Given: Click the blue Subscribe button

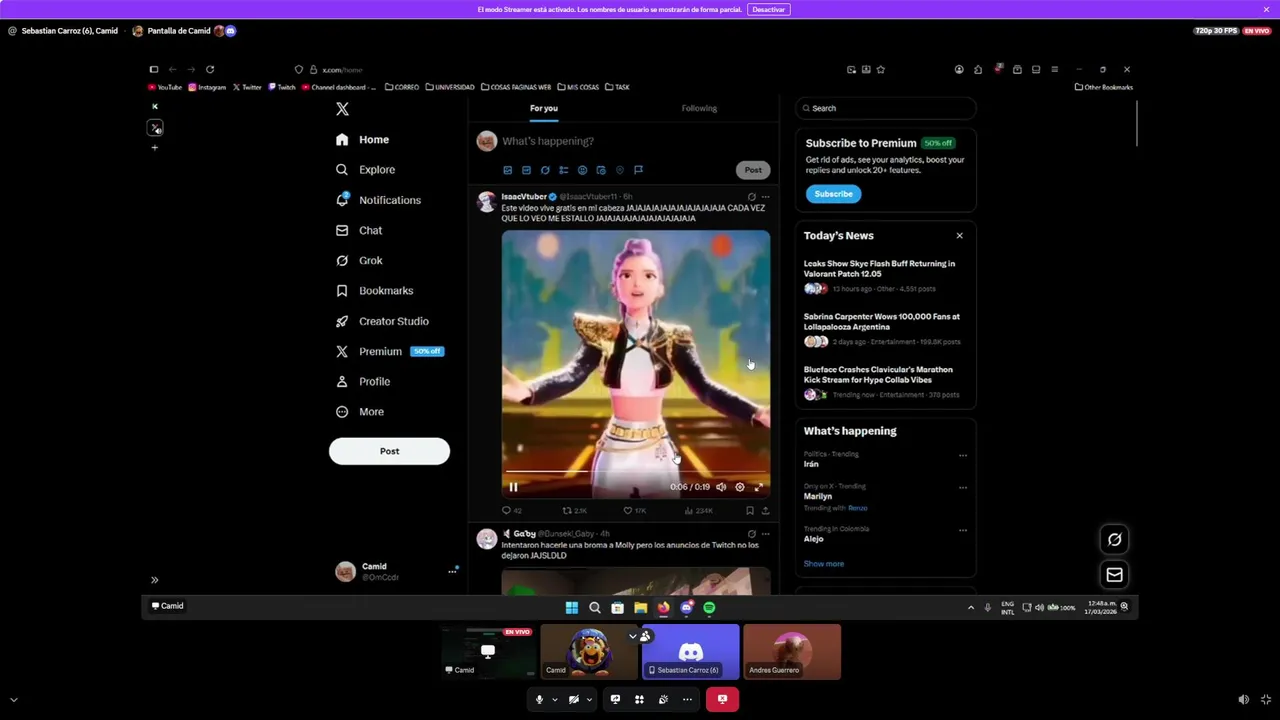Looking at the screenshot, I should (833, 194).
